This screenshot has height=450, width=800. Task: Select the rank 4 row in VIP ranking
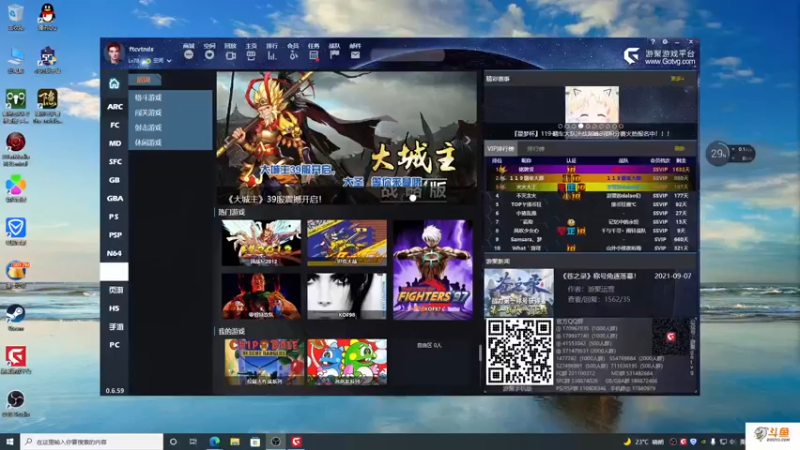[x=590, y=196]
